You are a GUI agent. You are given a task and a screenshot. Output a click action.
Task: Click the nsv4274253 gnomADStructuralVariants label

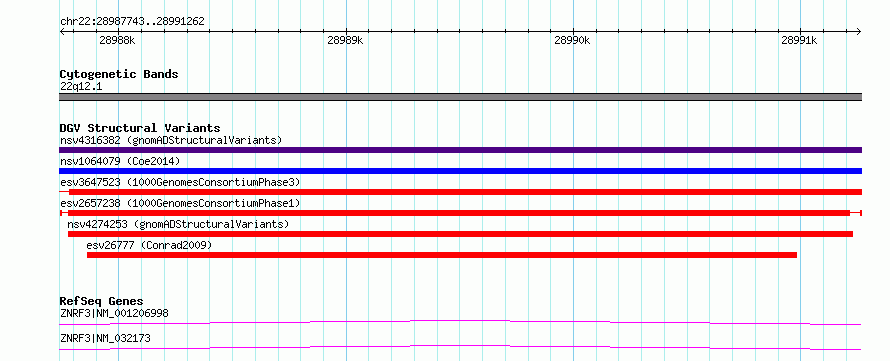tap(178, 224)
